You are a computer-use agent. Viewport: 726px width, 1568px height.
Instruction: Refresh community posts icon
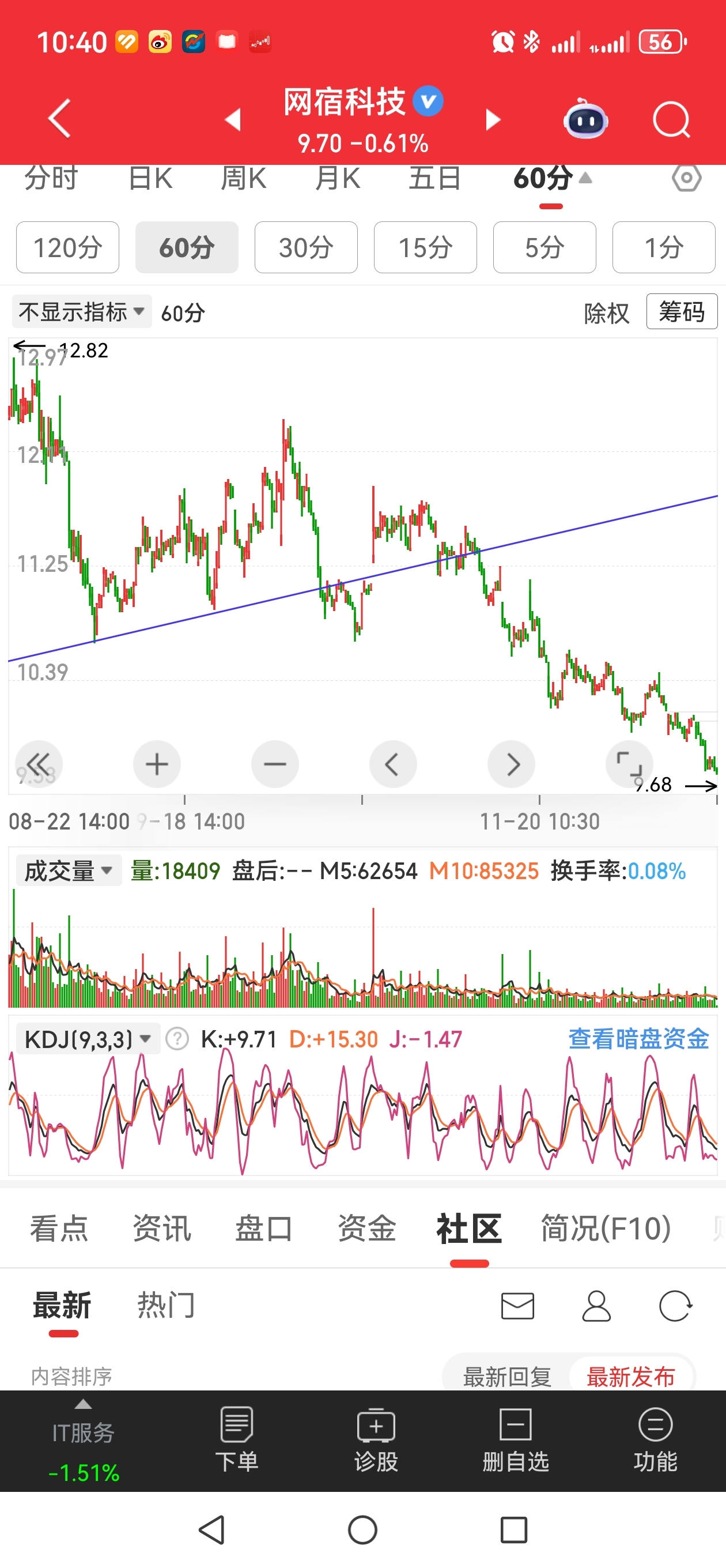pos(675,1306)
